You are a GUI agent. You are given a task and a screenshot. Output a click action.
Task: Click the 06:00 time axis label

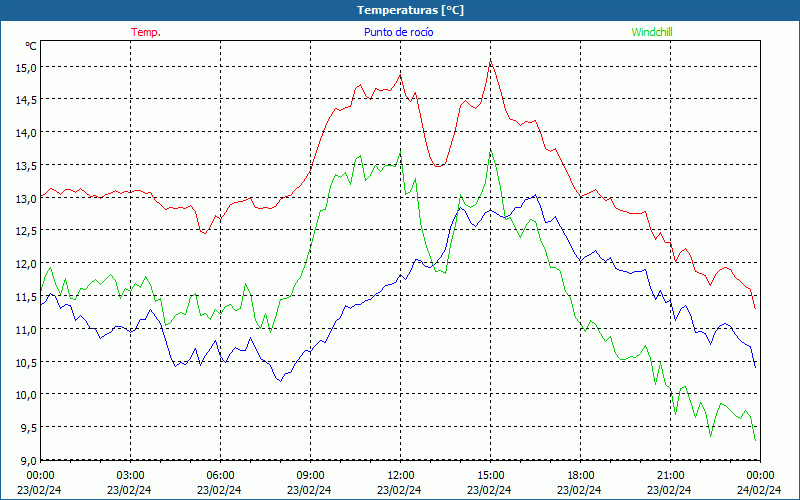[x=220, y=476]
